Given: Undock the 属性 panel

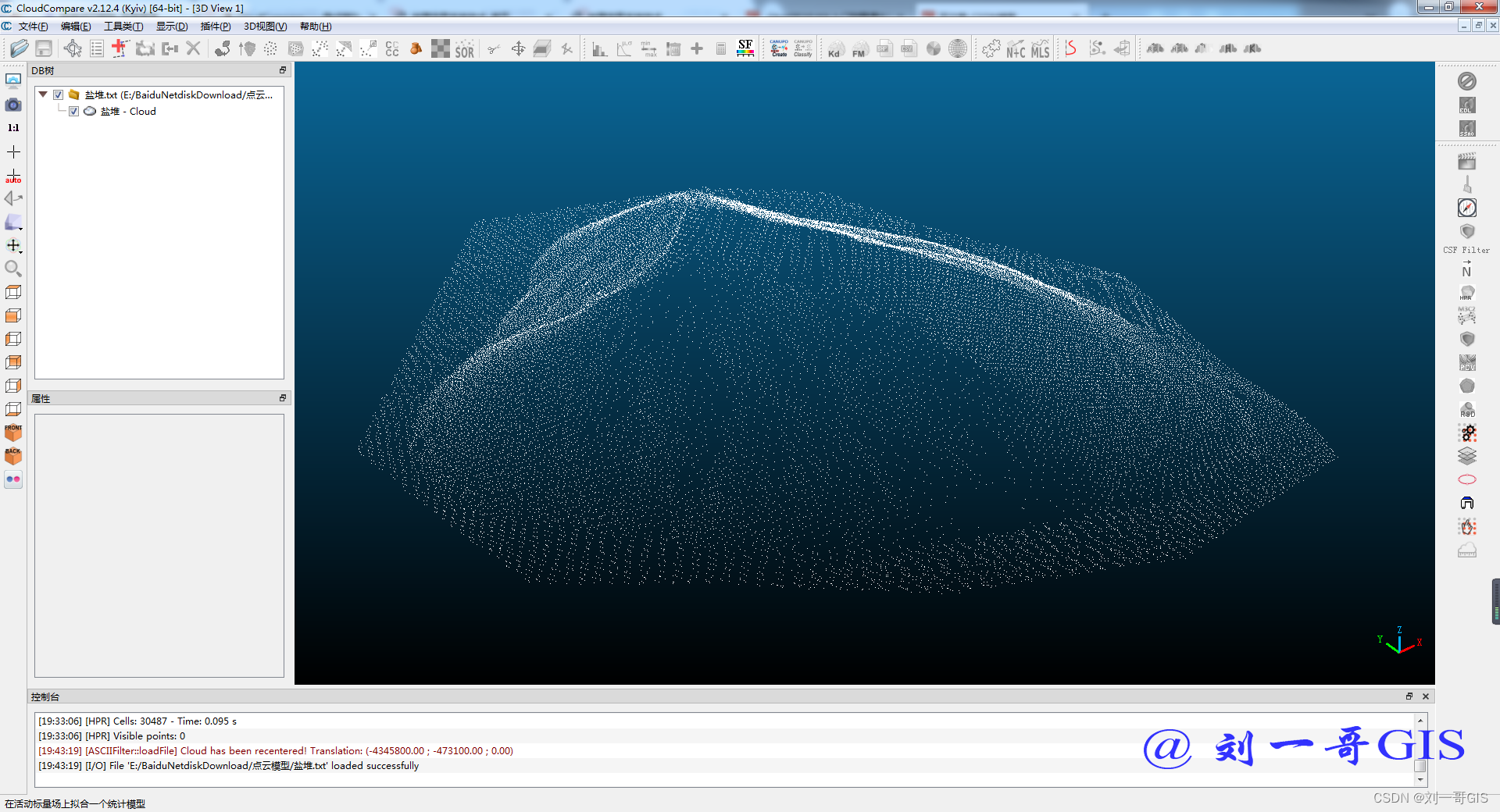Looking at the screenshot, I should (283, 398).
